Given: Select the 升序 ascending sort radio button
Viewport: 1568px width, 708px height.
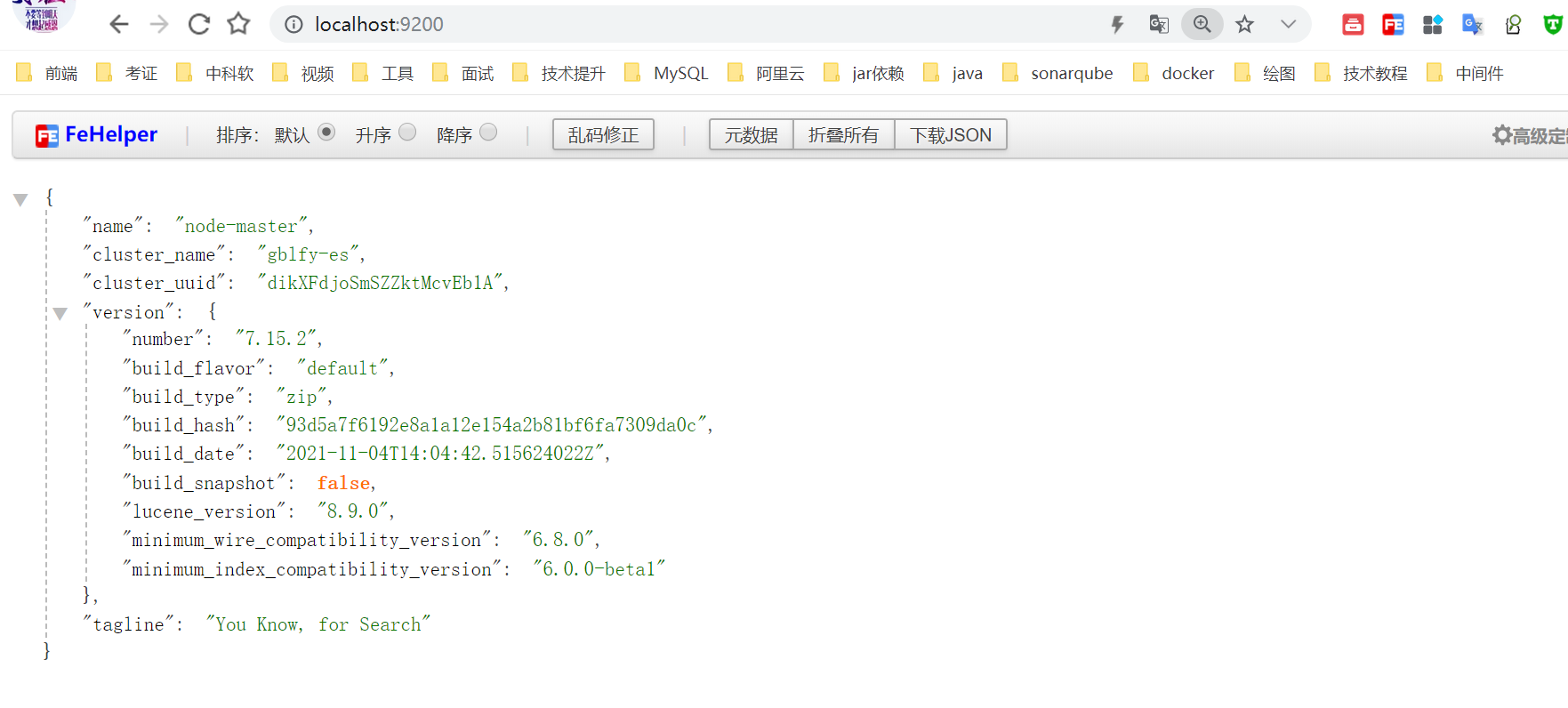Looking at the screenshot, I should (407, 133).
